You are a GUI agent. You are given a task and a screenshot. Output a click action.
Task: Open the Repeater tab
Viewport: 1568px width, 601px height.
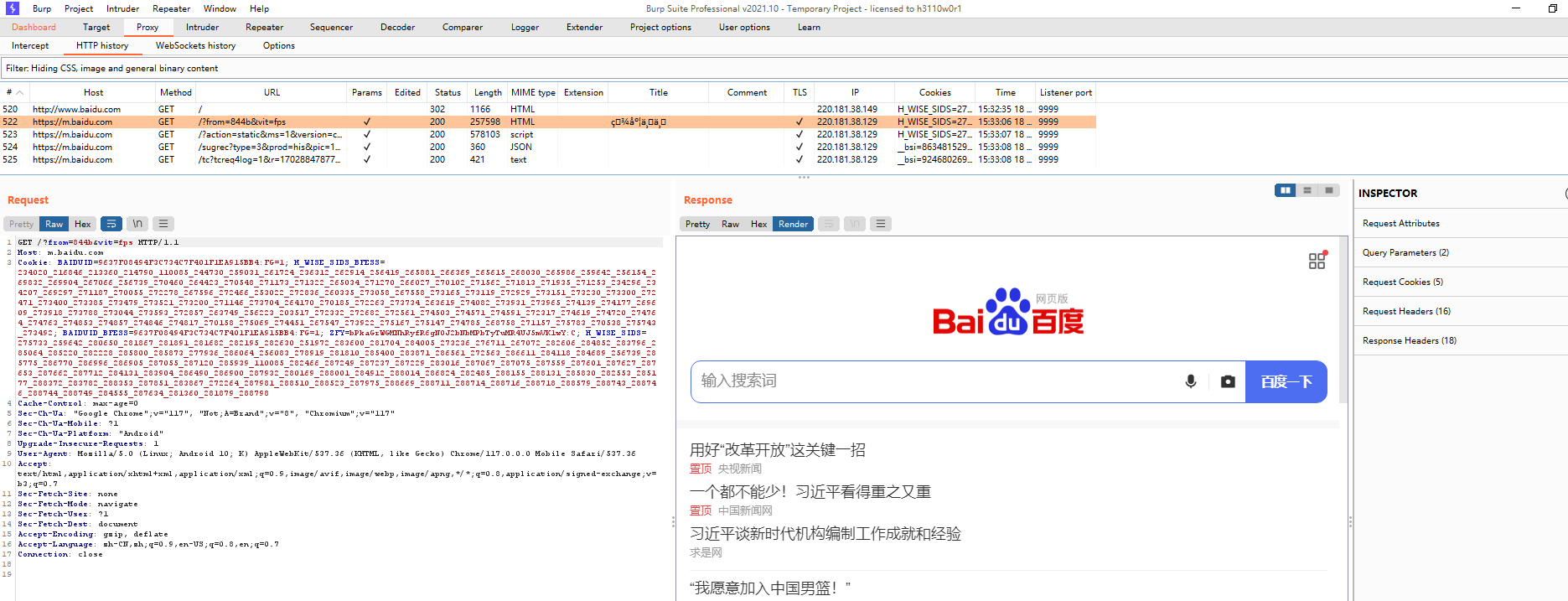[264, 27]
